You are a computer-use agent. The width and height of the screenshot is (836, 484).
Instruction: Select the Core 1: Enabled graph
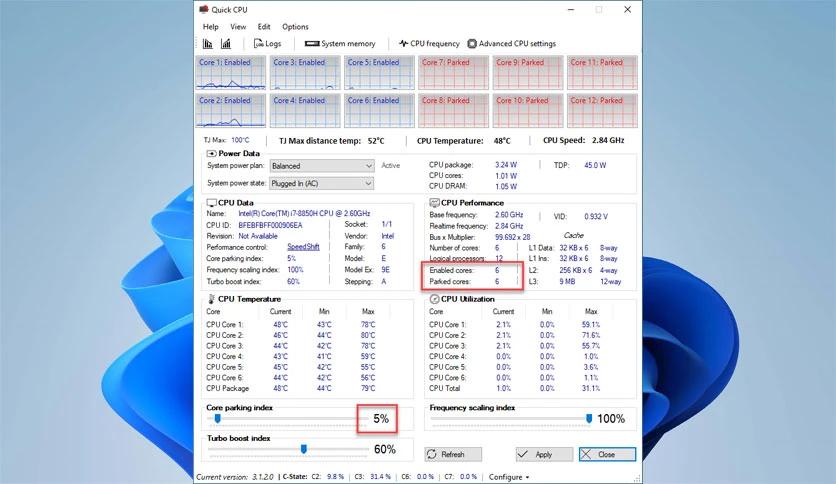point(230,72)
